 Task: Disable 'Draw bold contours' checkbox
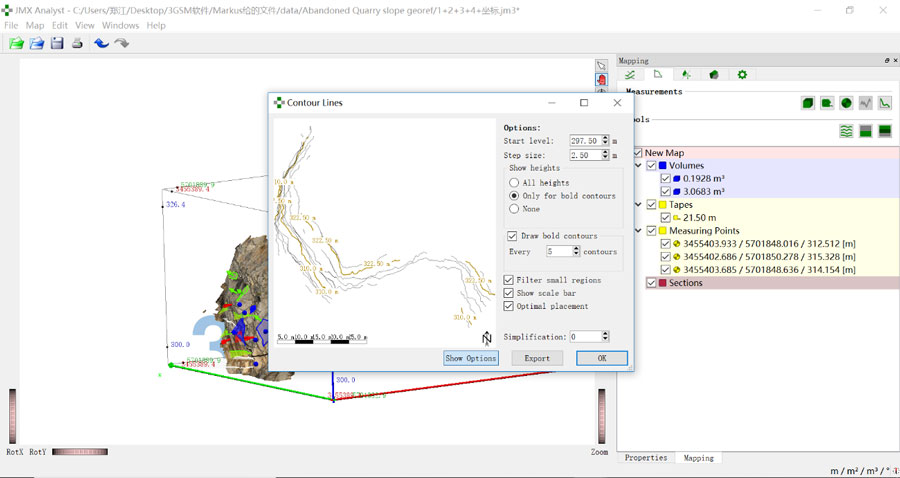pos(513,236)
